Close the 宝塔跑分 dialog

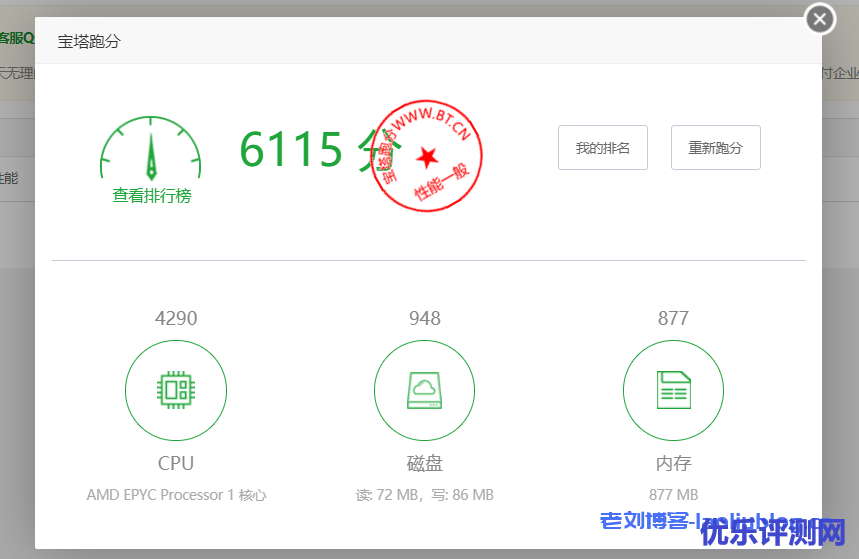820,20
